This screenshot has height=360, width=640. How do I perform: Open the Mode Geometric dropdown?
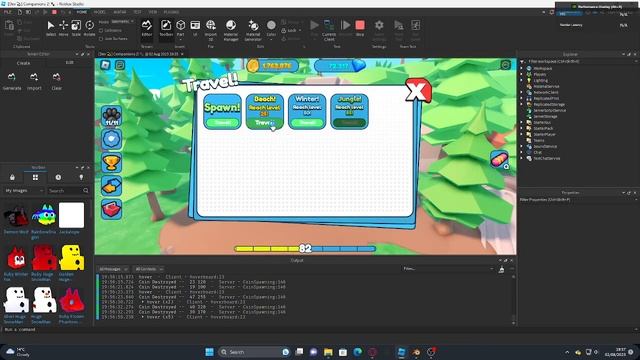tap(122, 21)
